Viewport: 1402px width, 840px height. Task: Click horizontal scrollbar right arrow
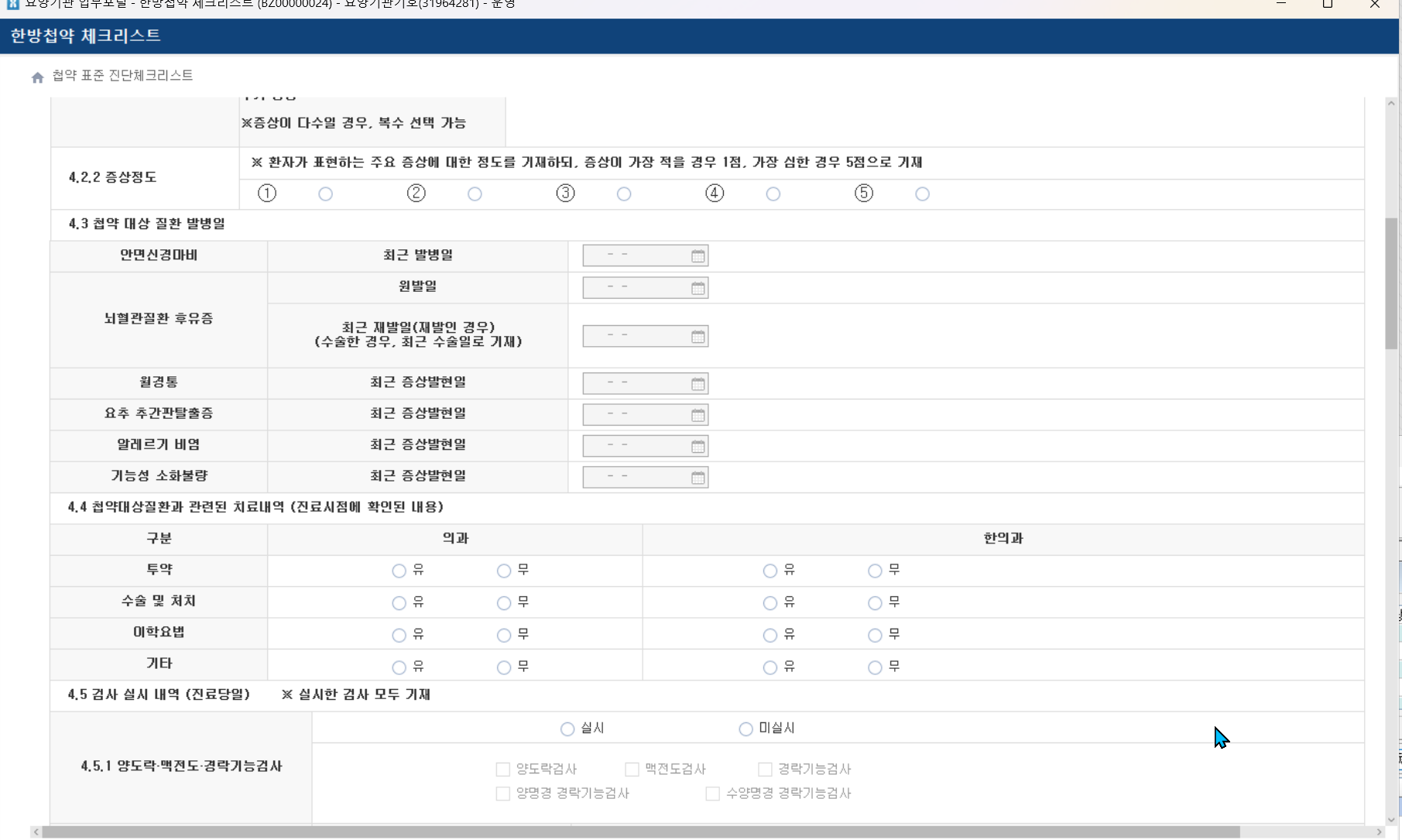point(1379,832)
